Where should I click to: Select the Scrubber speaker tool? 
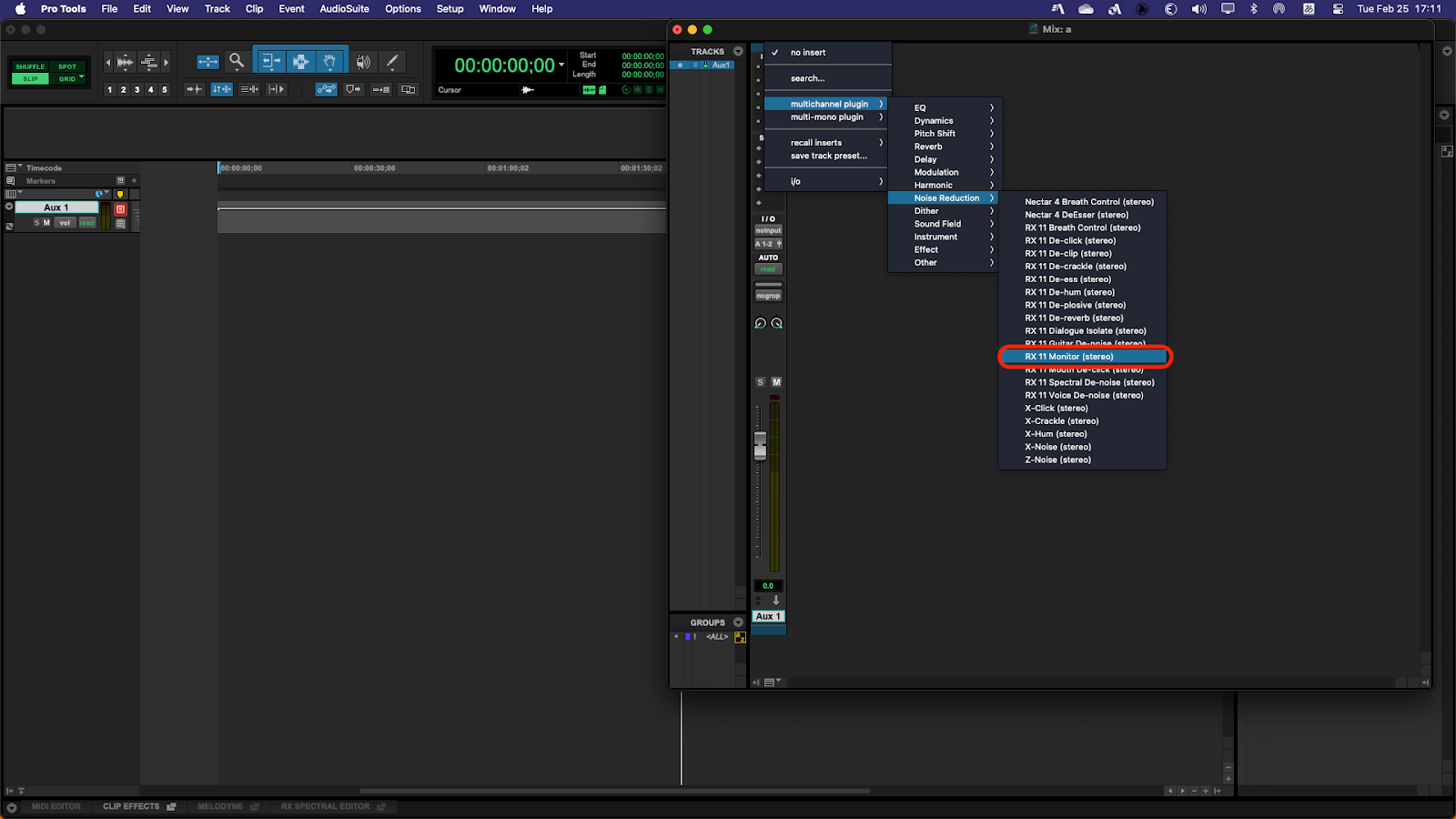pos(363,62)
